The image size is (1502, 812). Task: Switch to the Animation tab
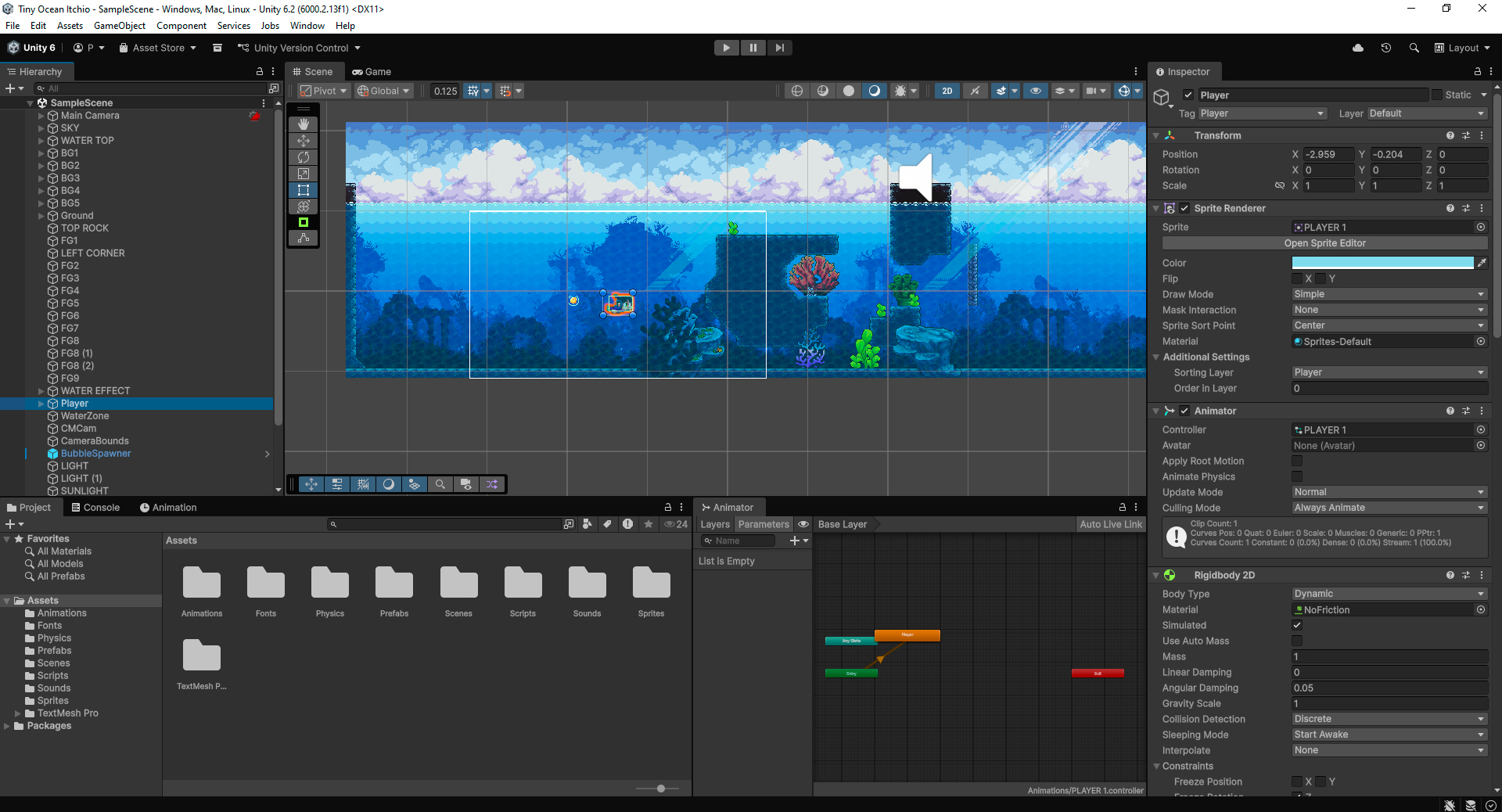point(168,508)
